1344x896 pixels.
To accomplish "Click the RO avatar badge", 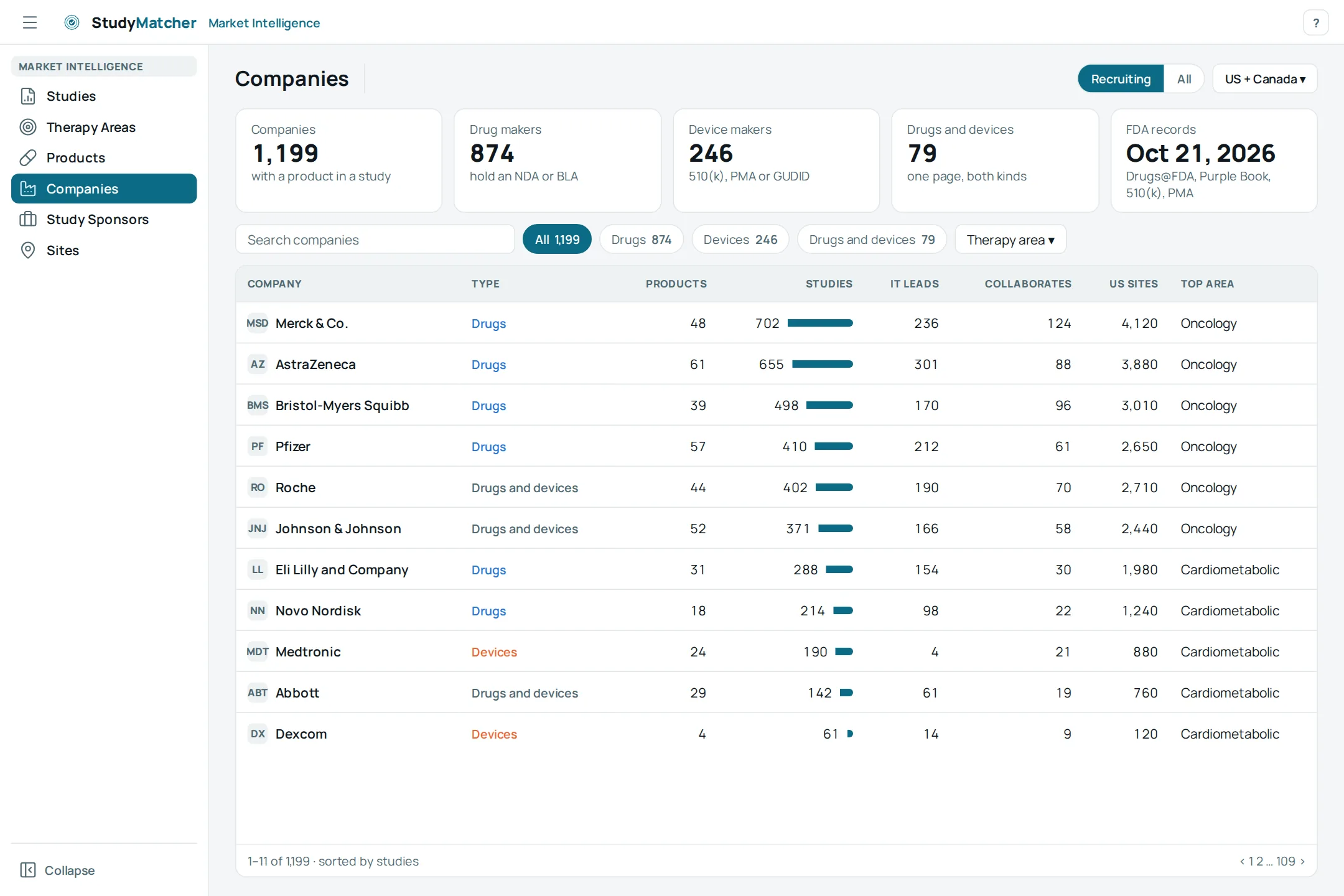I will pos(258,487).
